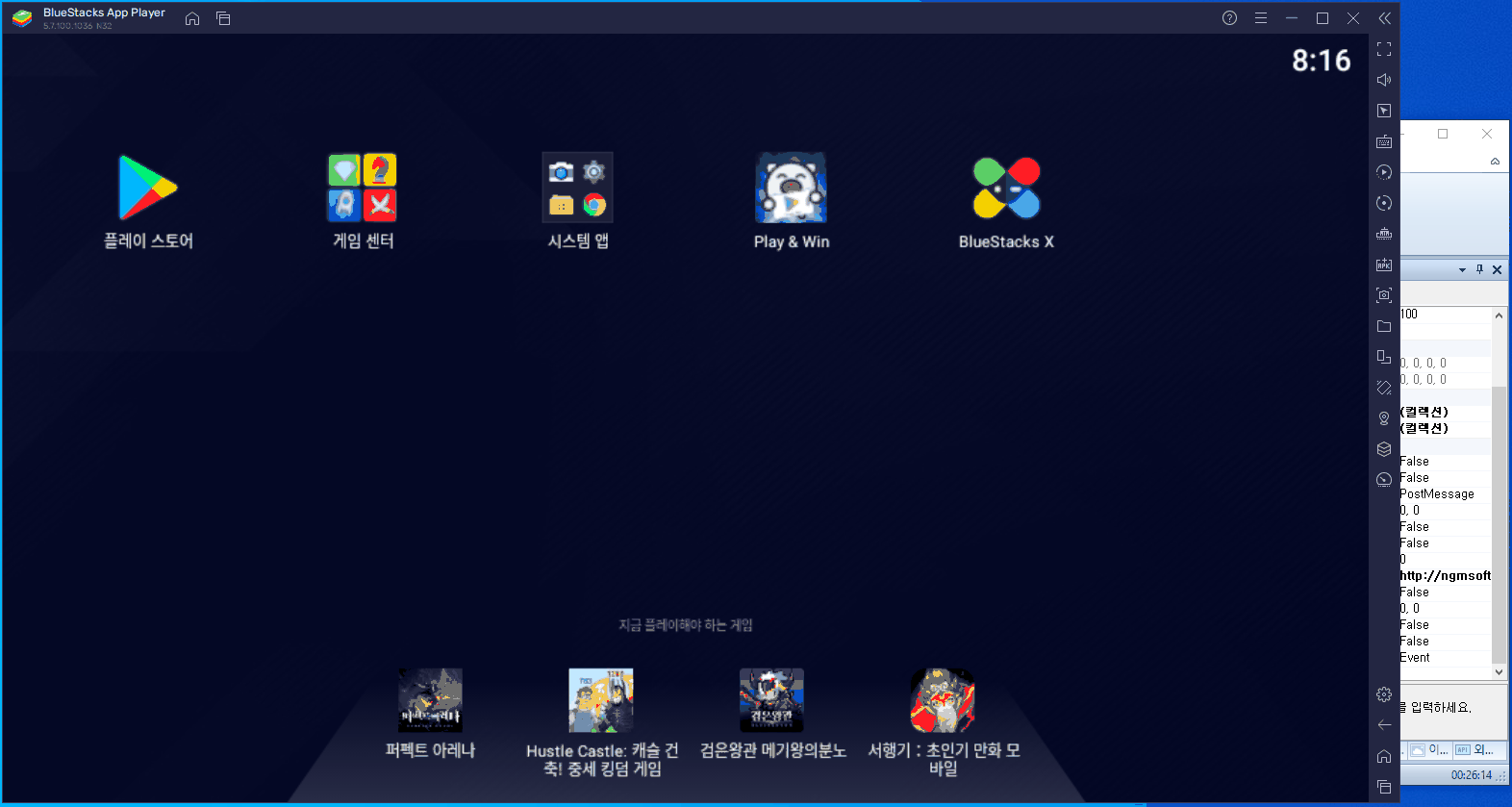Close the background properties panel with X
Viewport: 1512px width, 807px height.
(1497, 270)
